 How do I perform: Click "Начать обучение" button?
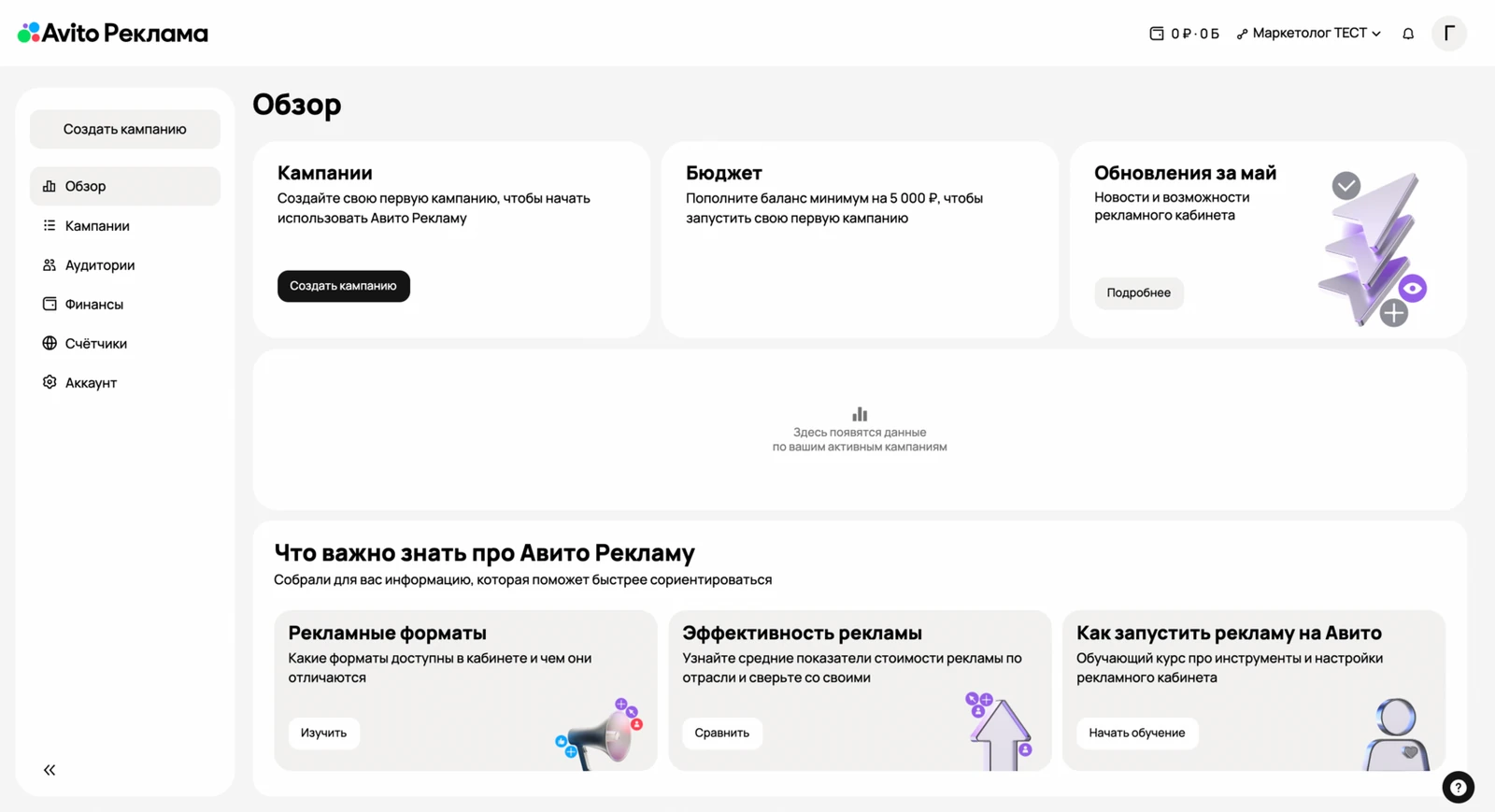click(x=1136, y=733)
